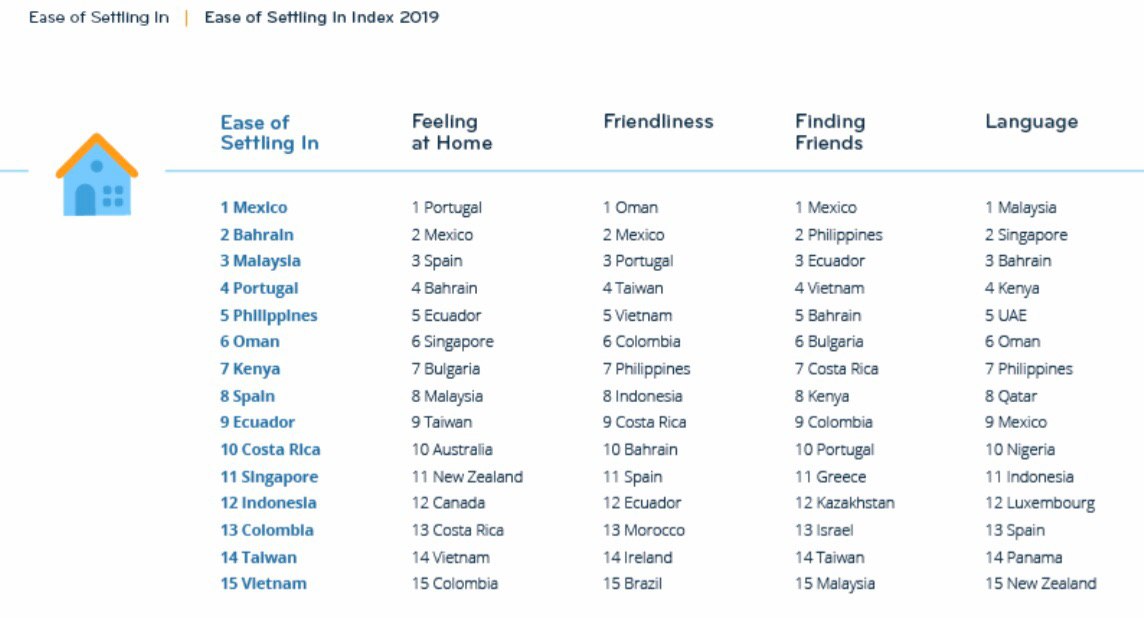Open the Ease of Settling In breadcrumb

click(x=99, y=18)
